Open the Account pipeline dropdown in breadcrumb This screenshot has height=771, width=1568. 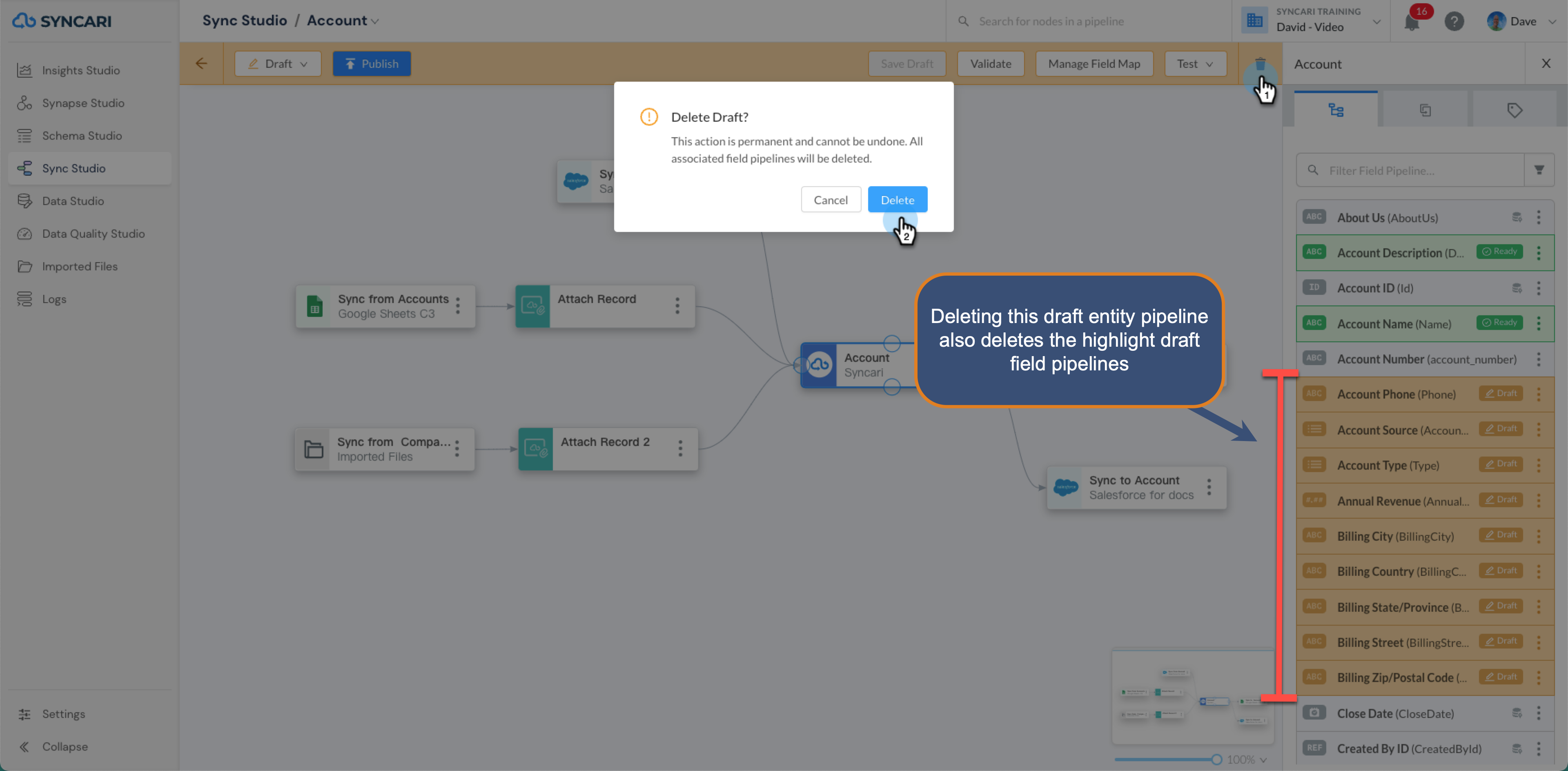tap(343, 21)
